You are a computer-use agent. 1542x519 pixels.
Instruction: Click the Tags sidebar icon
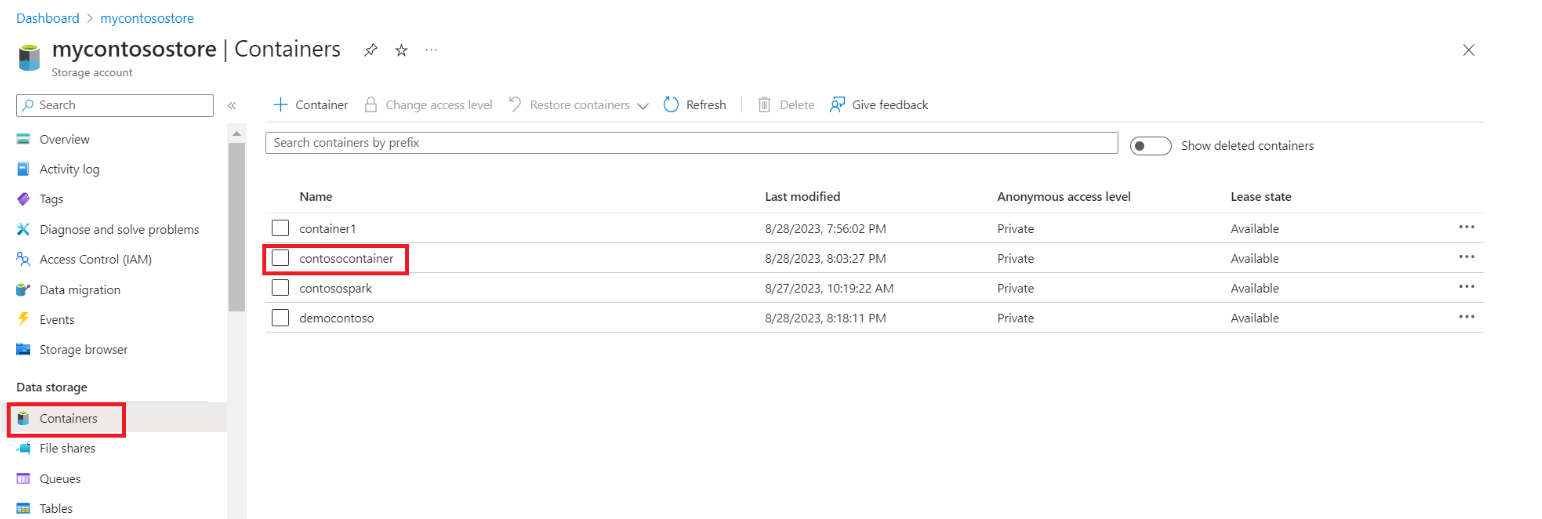(23, 199)
